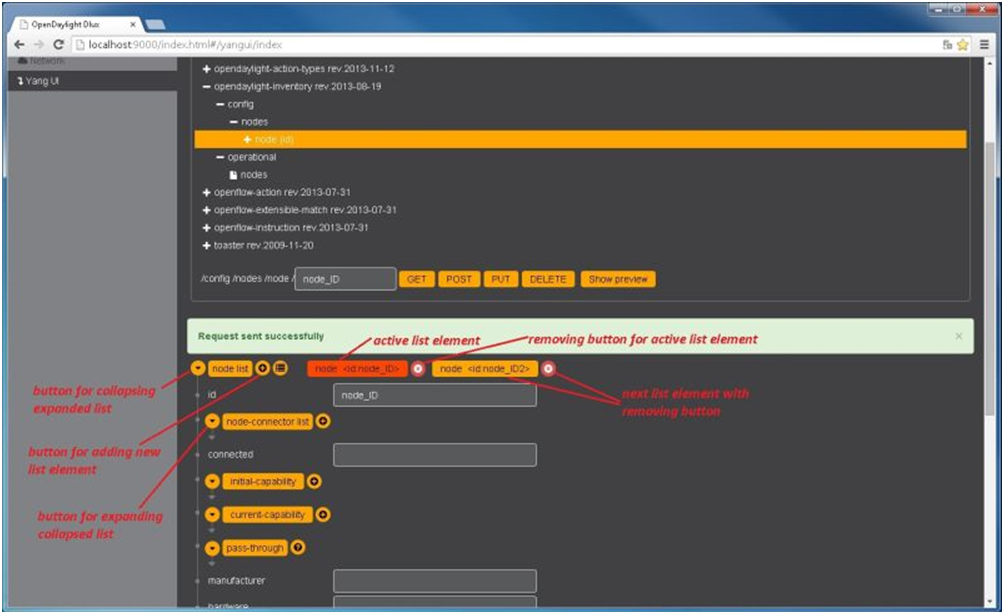Remove active node <id:node_ID> element
This screenshot has height=612, width=1002.
(x=417, y=369)
